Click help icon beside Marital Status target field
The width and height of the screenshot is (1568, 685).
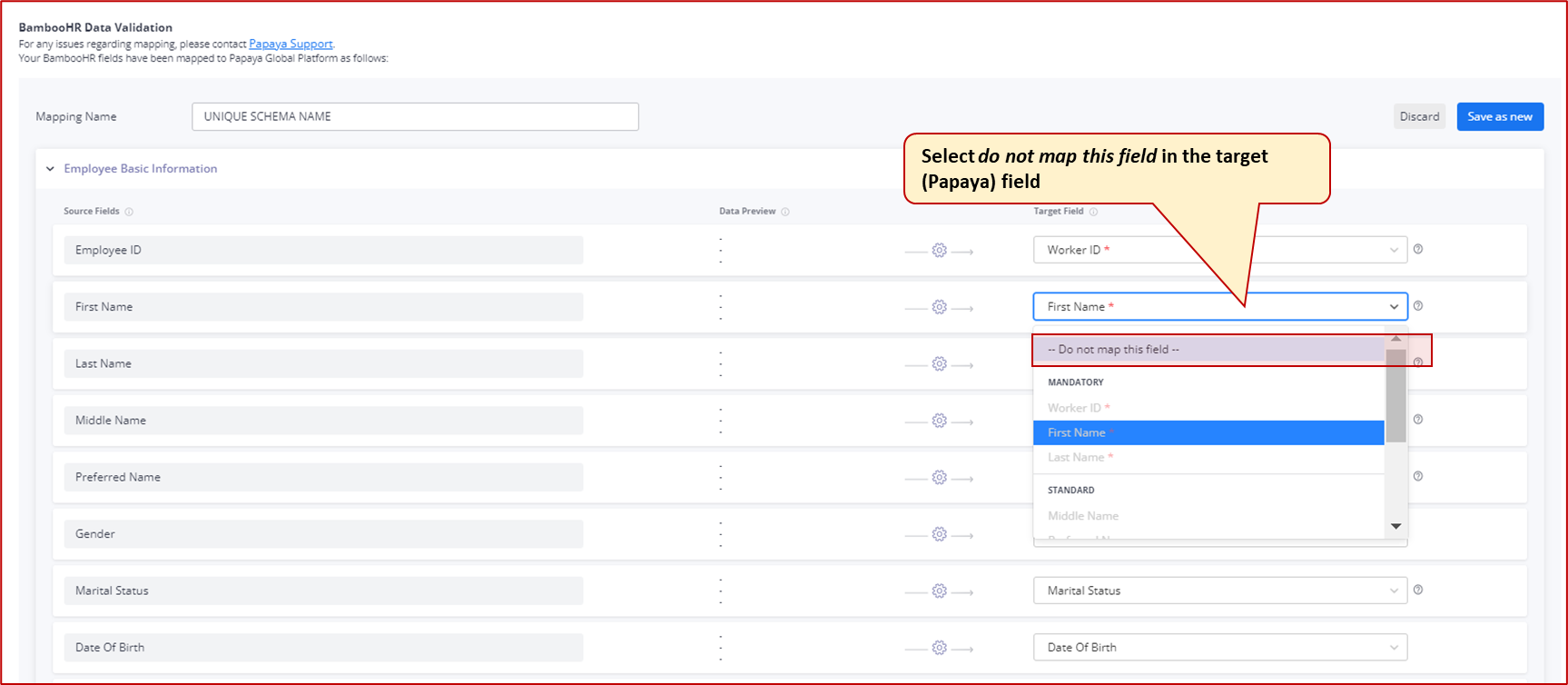pos(1418,590)
